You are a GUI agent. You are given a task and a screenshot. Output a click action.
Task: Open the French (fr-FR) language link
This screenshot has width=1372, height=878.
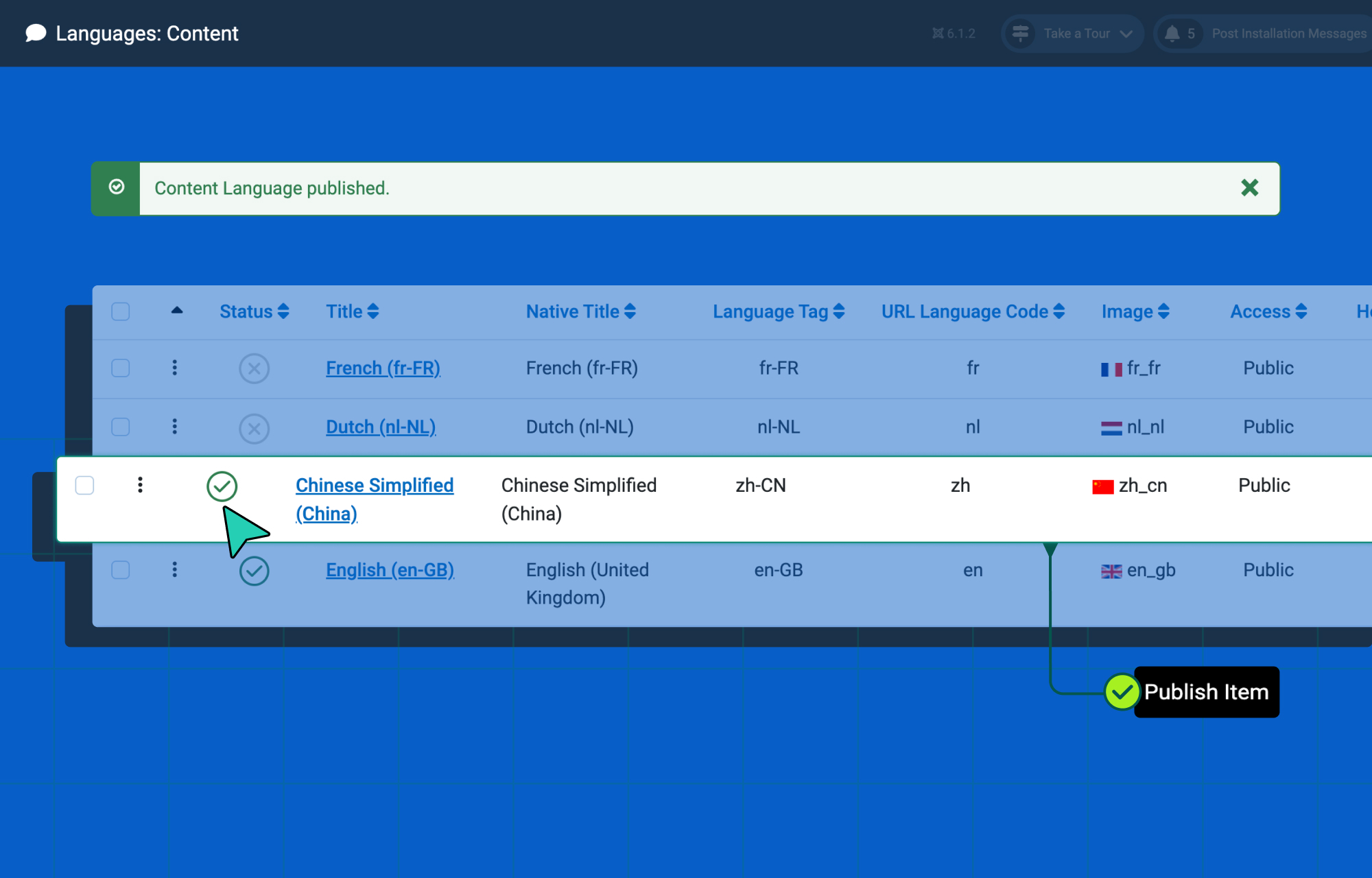pos(383,368)
